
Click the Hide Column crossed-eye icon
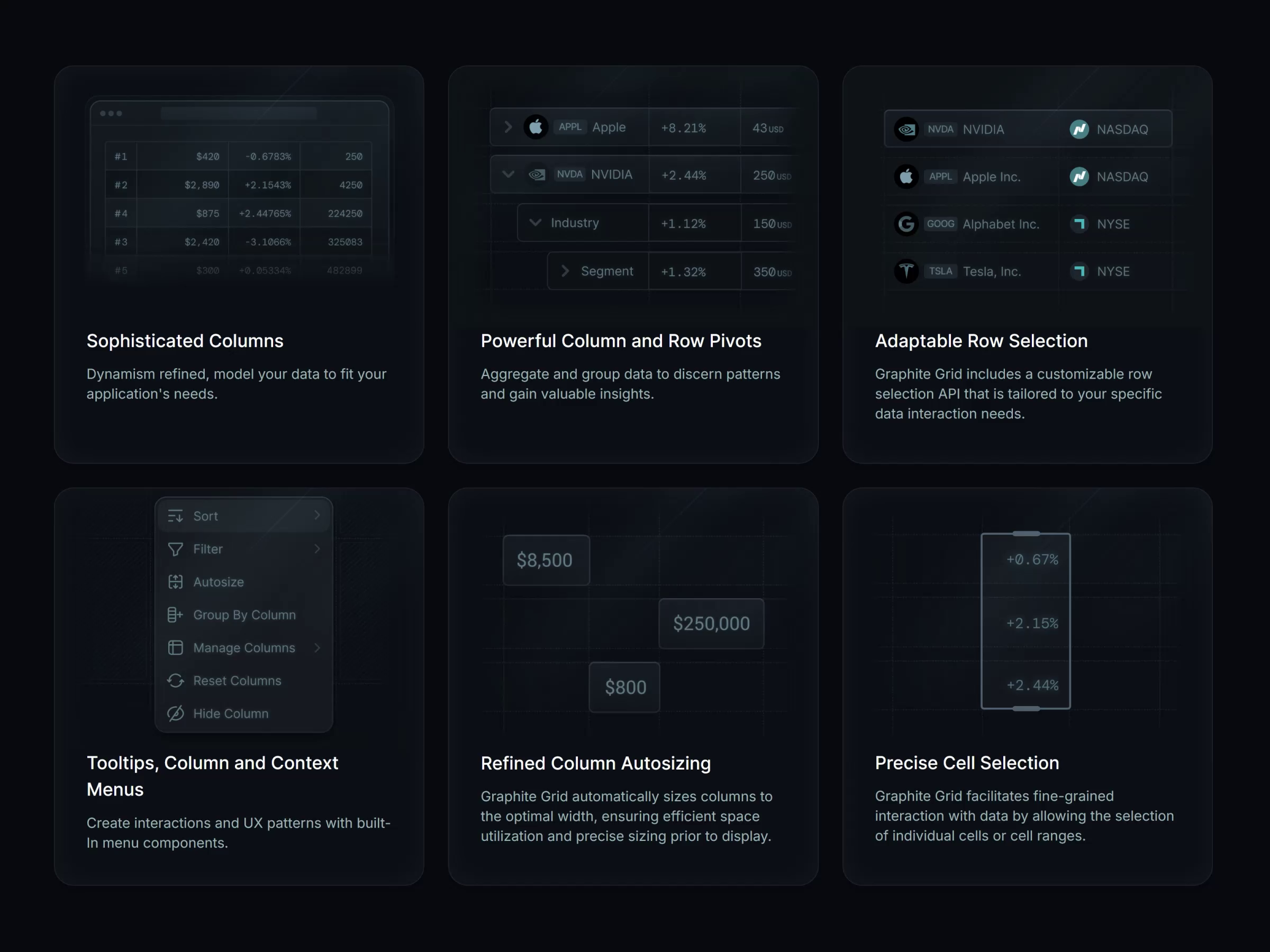[x=175, y=713]
